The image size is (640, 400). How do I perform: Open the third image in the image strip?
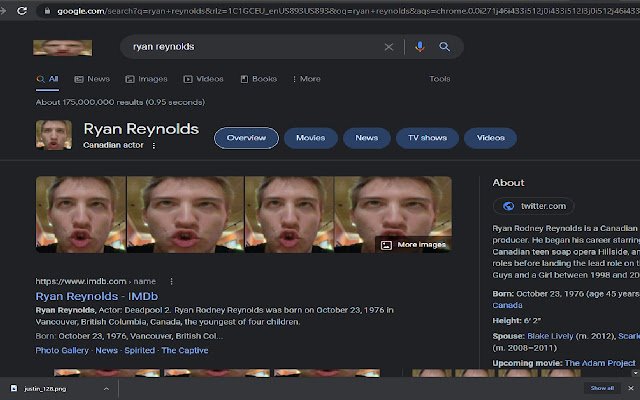(x=289, y=214)
